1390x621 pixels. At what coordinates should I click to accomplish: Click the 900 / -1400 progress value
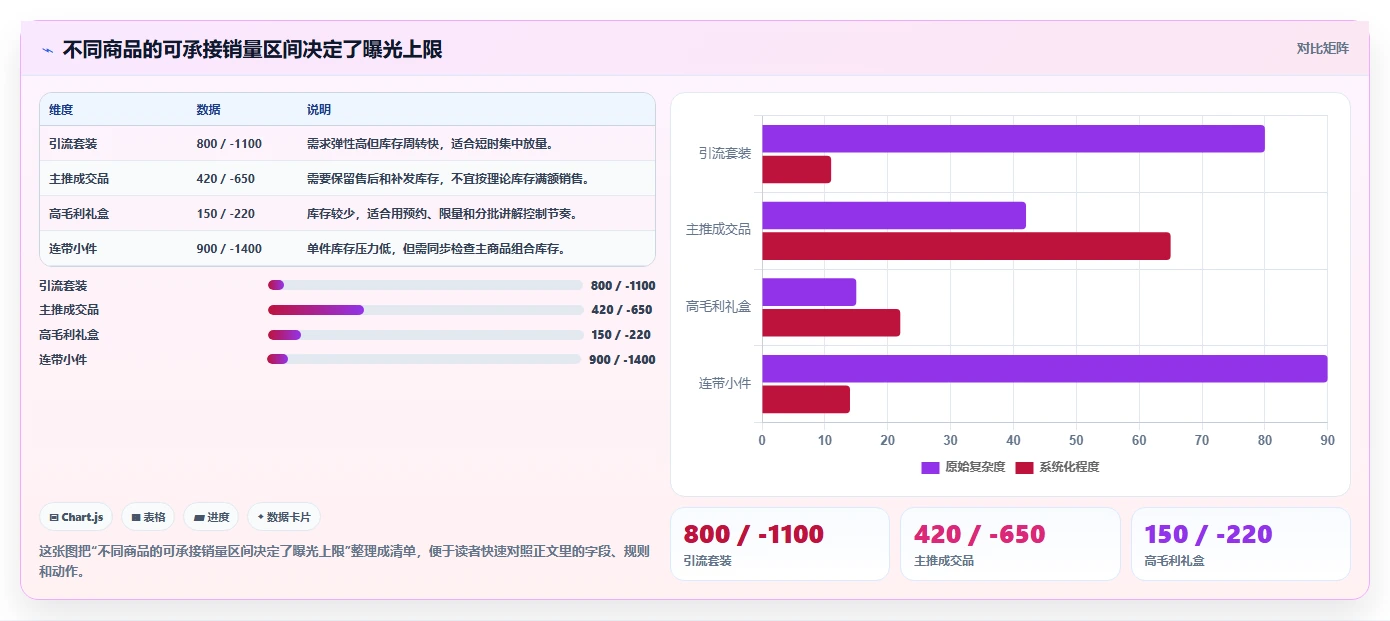click(622, 360)
